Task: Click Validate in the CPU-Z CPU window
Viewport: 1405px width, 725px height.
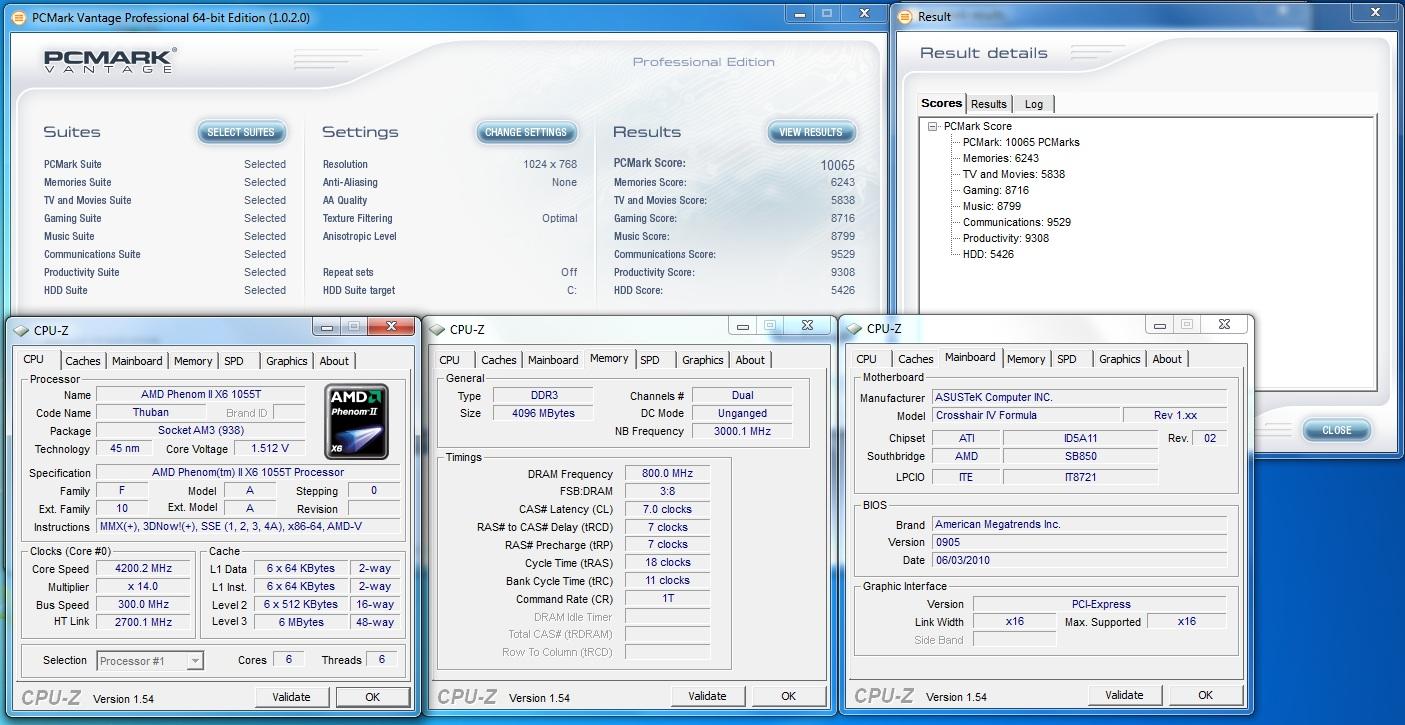Action: 291,697
